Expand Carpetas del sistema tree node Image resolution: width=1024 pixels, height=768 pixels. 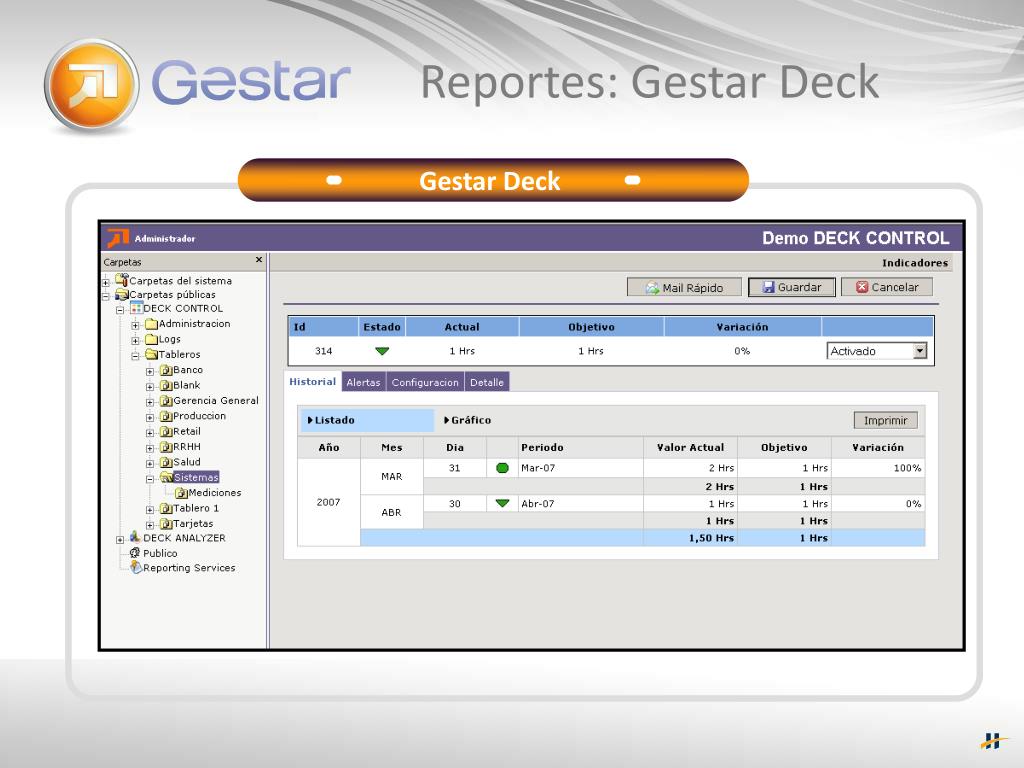[106, 282]
